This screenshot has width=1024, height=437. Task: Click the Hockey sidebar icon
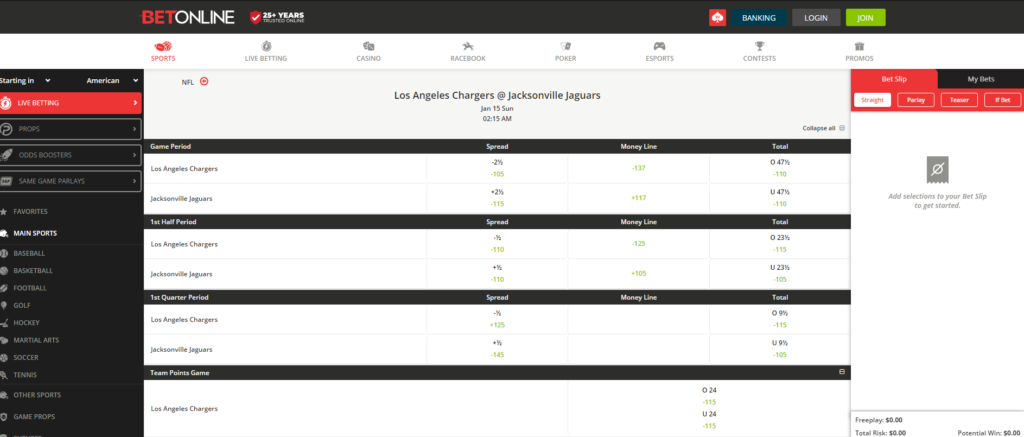tap(5, 323)
